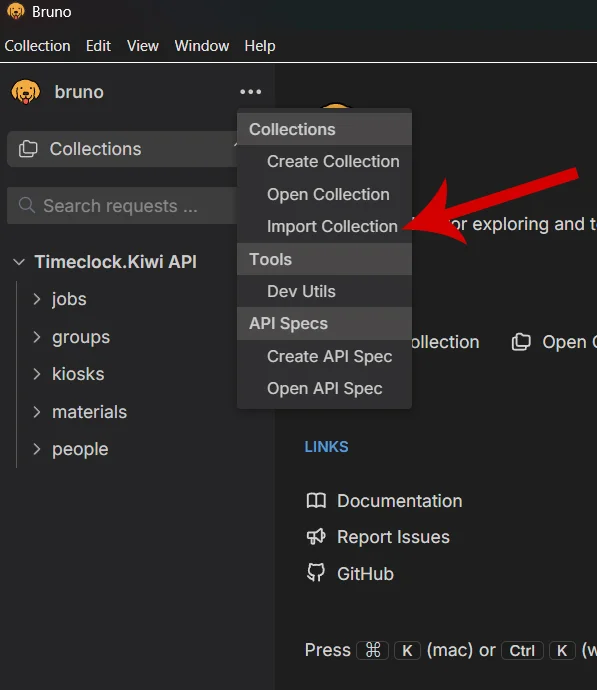Image resolution: width=597 pixels, height=690 pixels.
Task: Focus the Search requests input field
Action: pos(123,206)
